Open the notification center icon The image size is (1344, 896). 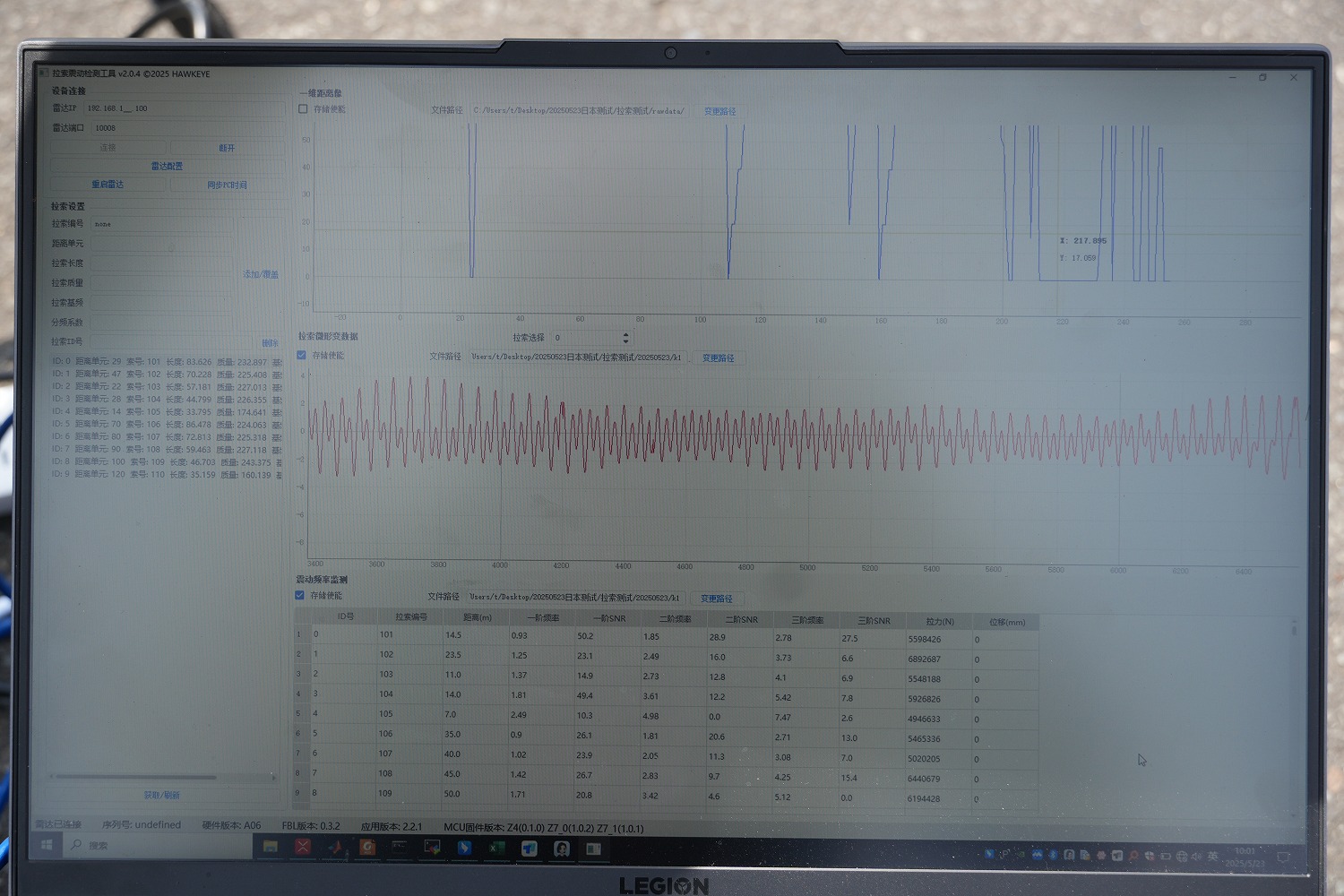point(1283,857)
